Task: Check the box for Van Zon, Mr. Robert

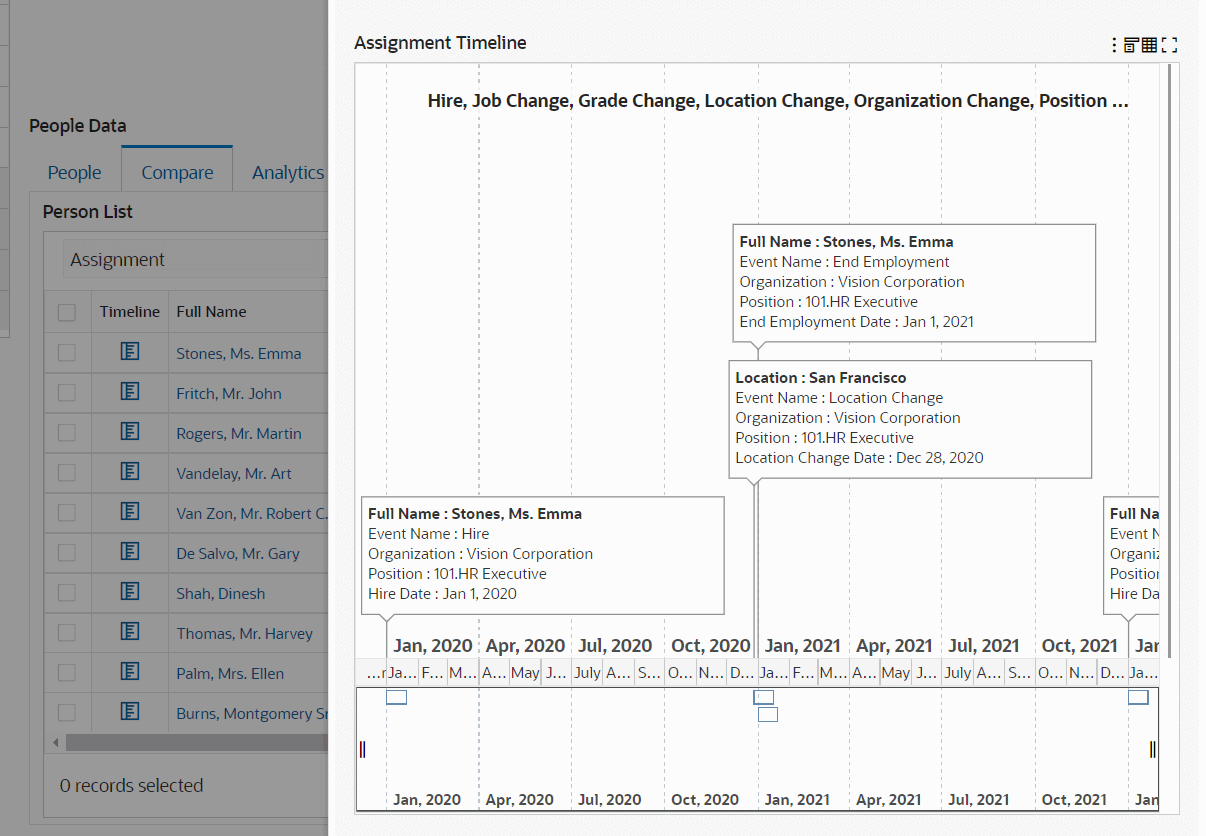Action: (x=67, y=512)
